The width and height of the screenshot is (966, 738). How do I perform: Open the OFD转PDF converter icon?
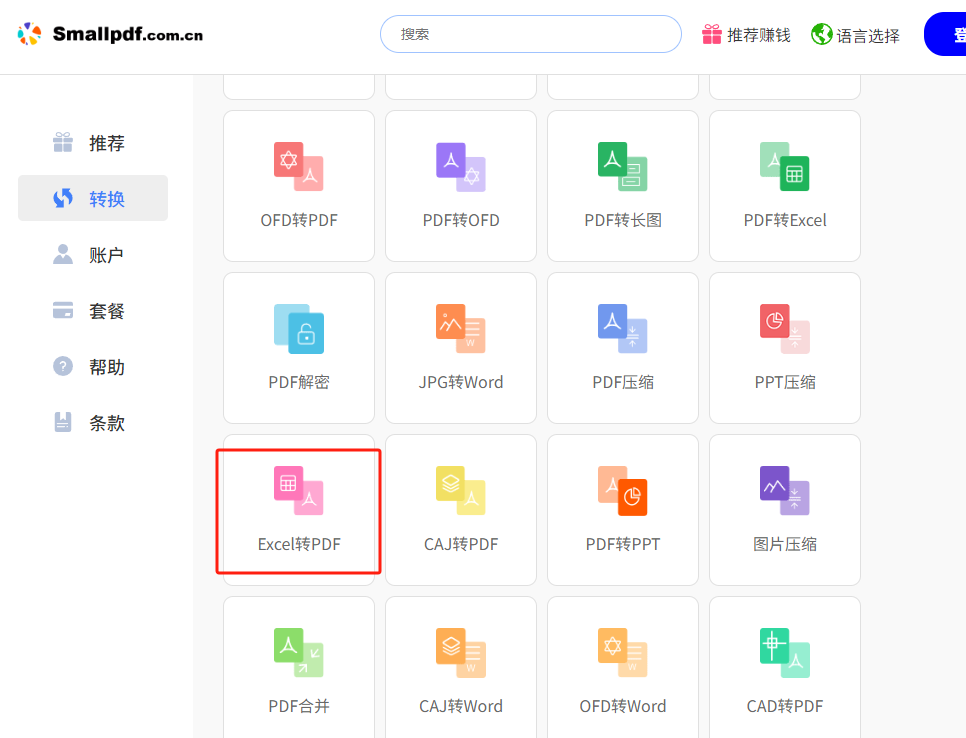[x=299, y=166]
